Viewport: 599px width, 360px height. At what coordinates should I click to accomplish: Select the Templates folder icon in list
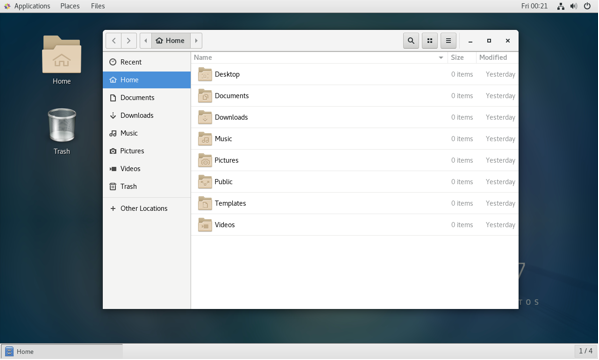[205, 203]
